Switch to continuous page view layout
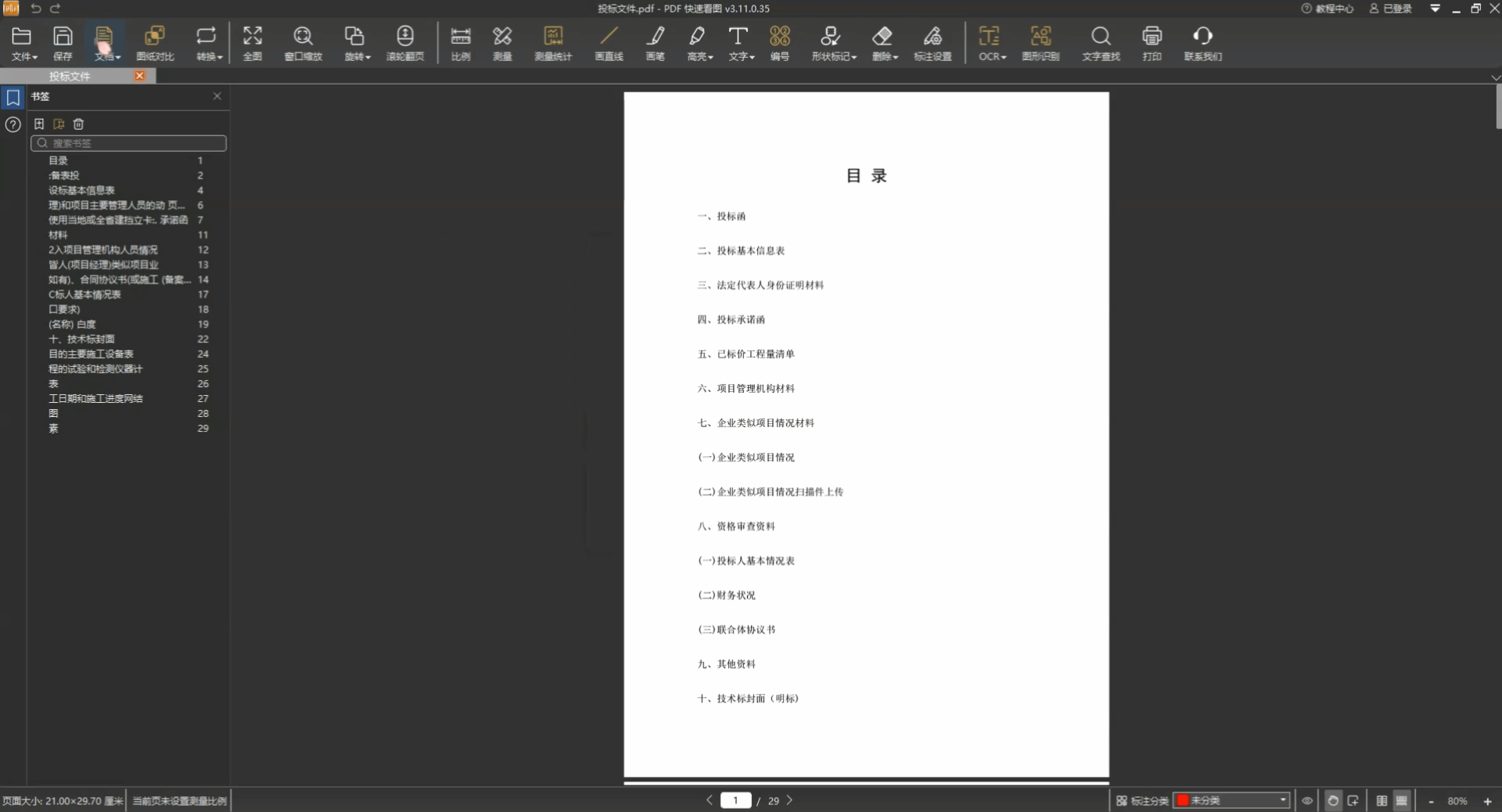Screen dimensions: 1502x812 coord(1401,800)
